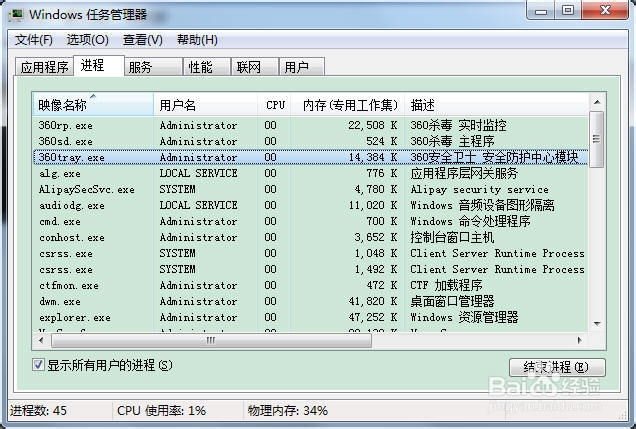Select the alg.exe process row

pyautogui.click(x=311, y=173)
